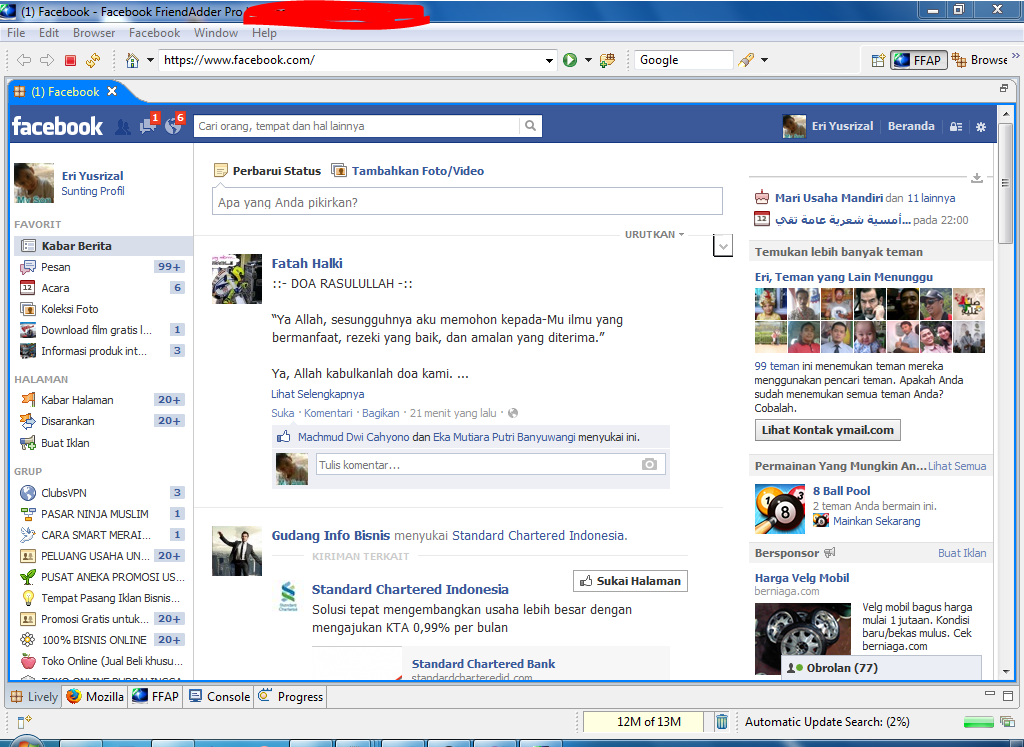Open the Obrolan (77) chat bar
Screen dimensions: 1024x747
(x=881, y=668)
